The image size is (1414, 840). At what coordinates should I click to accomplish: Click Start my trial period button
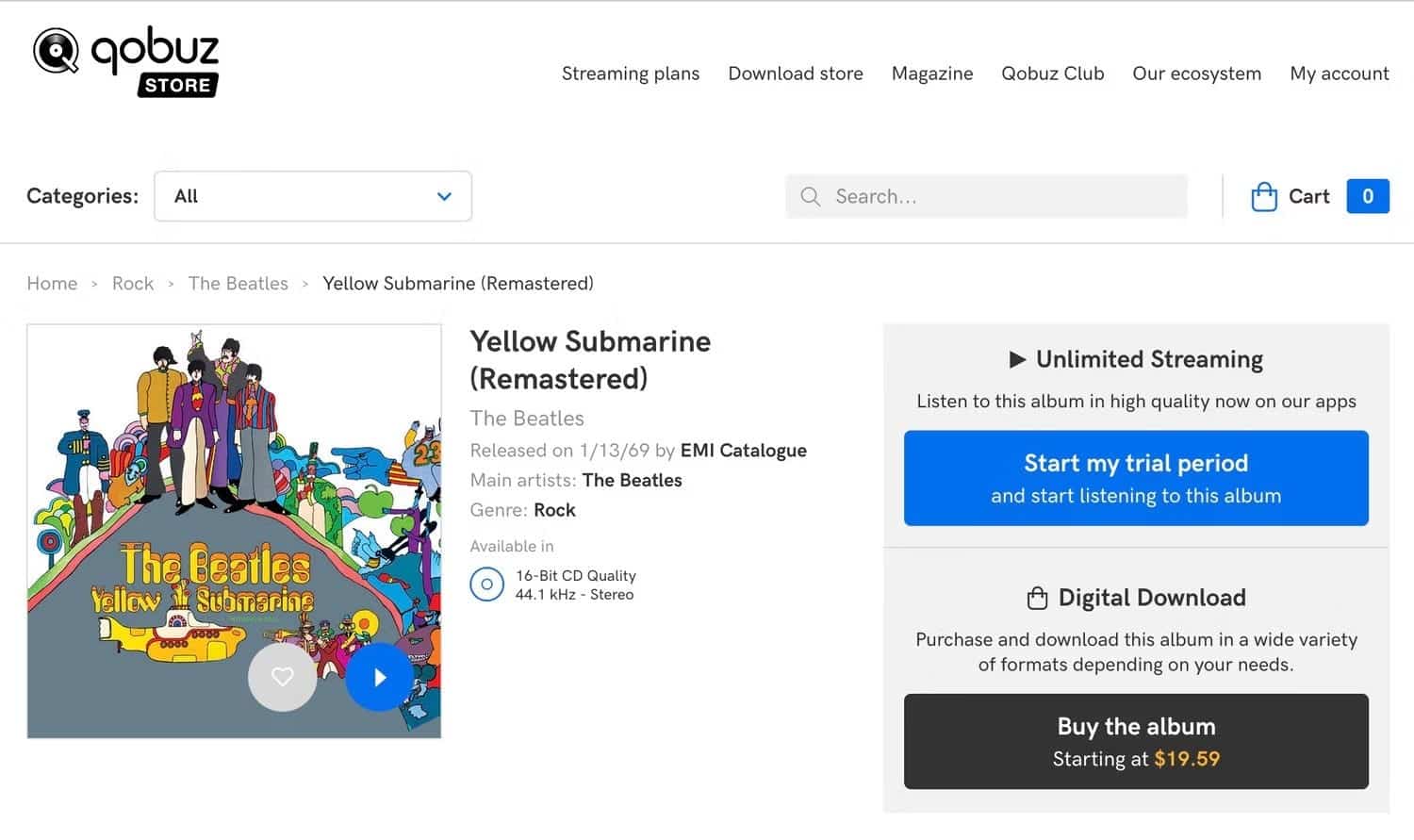pos(1135,478)
